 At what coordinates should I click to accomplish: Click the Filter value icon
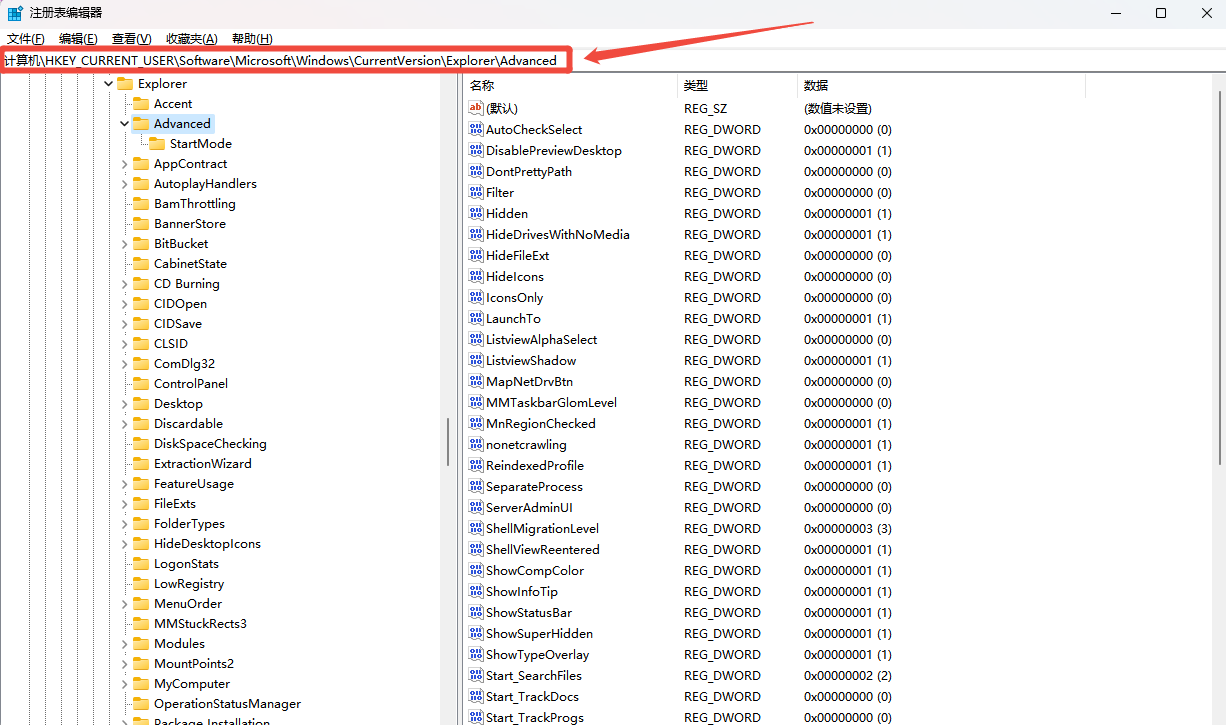tap(476, 192)
